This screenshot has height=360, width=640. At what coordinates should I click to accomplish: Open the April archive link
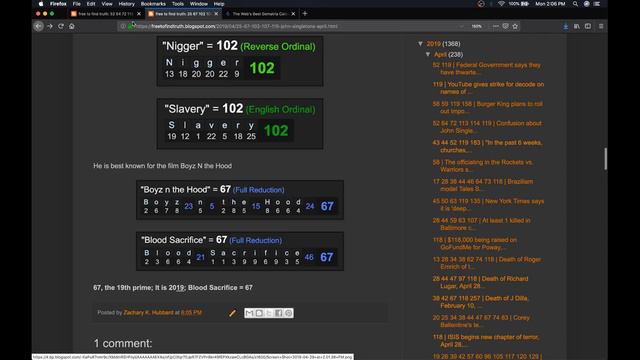pyautogui.click(x=440, y=54)
